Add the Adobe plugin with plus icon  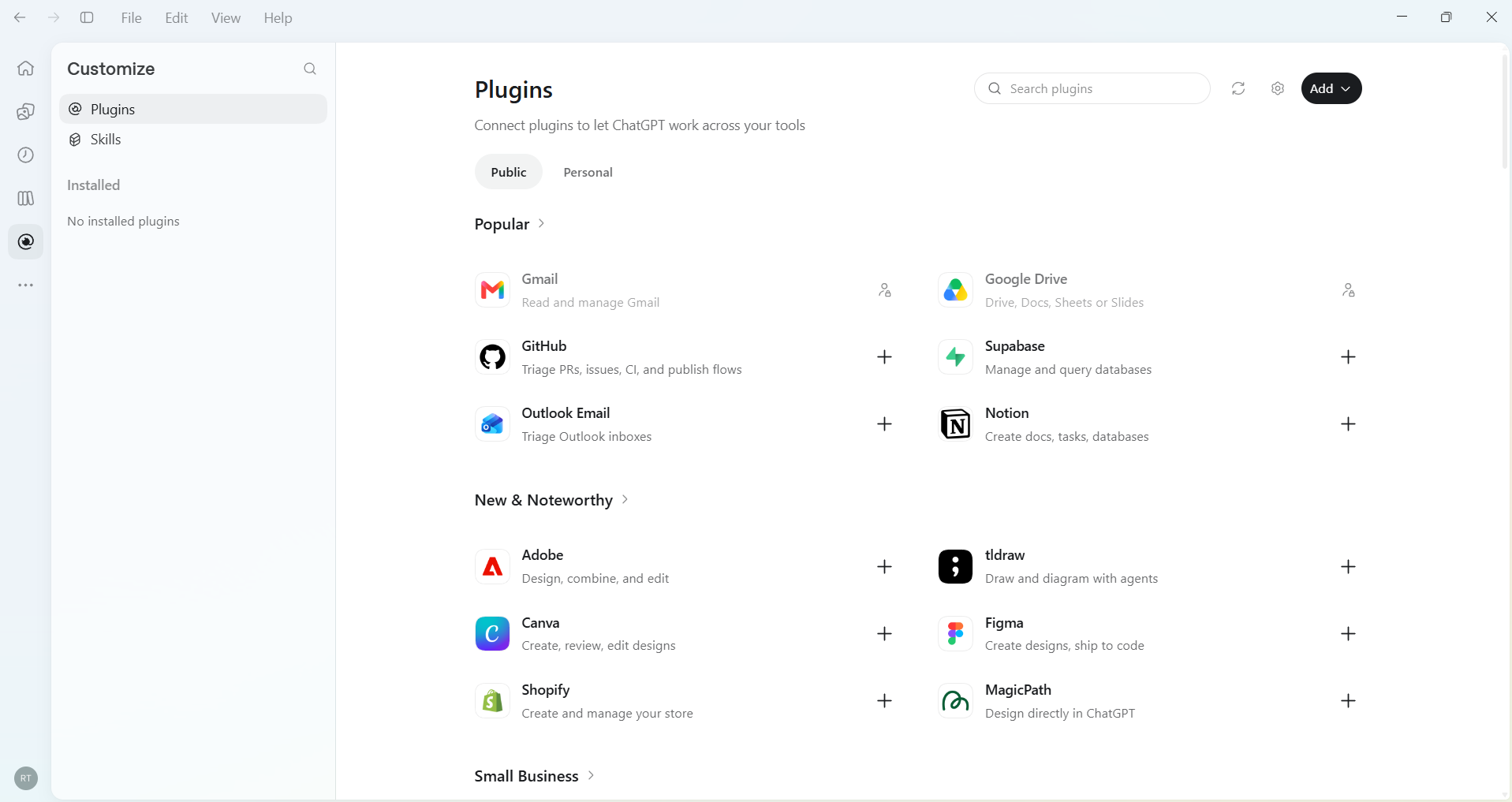(x=885, y=567)
